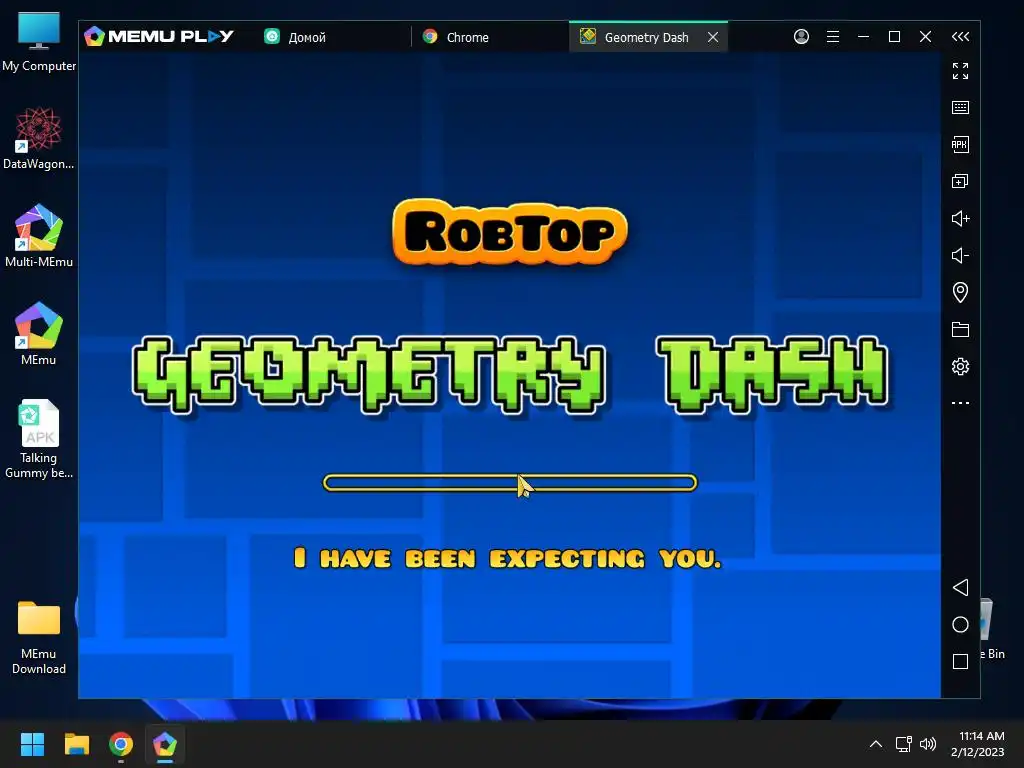Open MEmu settings gear icon
The height and width of the screenshot is (768, 1024).
coord(960,366)
